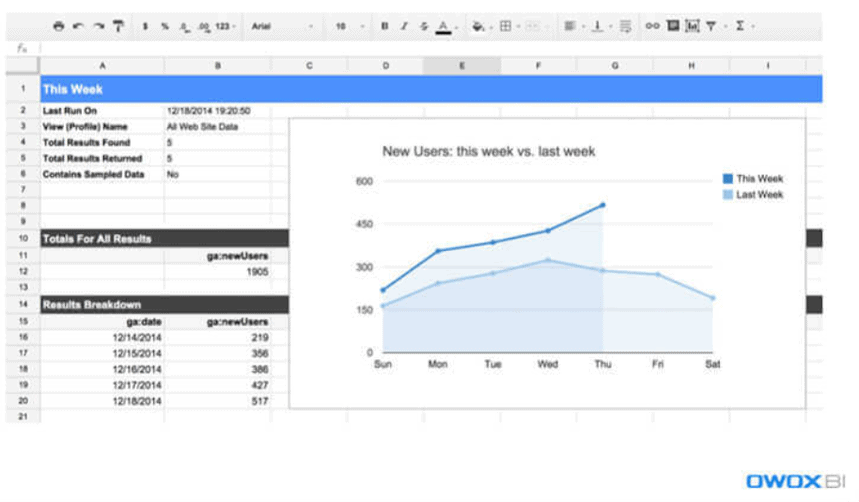Click the 'All Web Site Data' cell
The height and width of the screenshot is (502, 859).
(217, 127)
